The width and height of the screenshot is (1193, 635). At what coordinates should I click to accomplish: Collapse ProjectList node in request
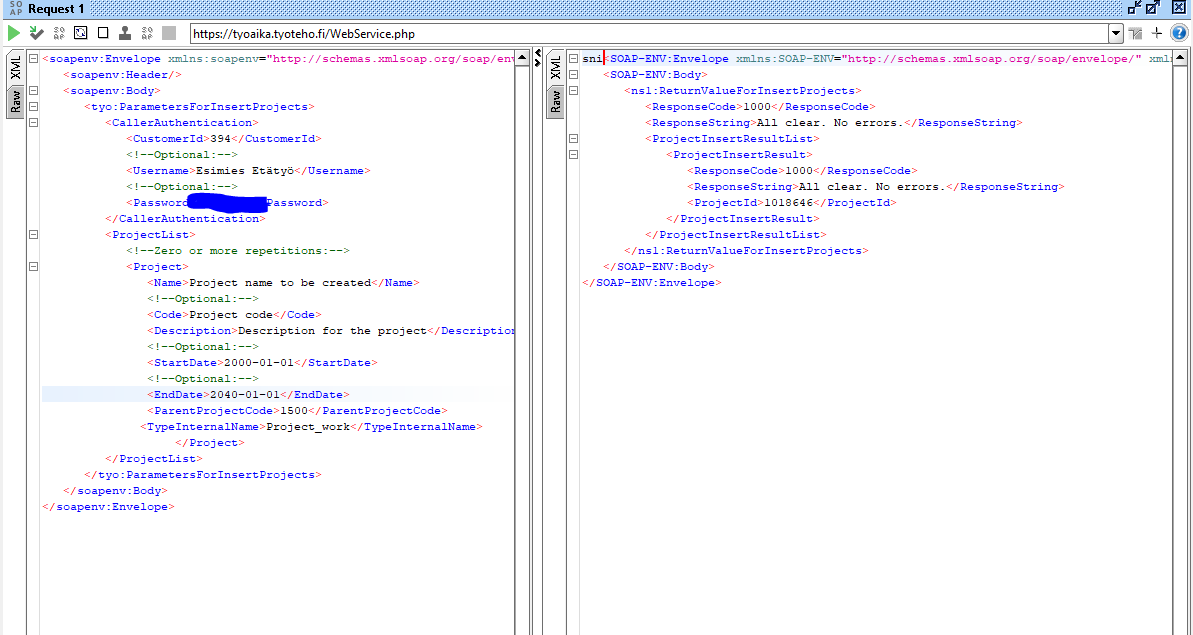click(33, 235)
